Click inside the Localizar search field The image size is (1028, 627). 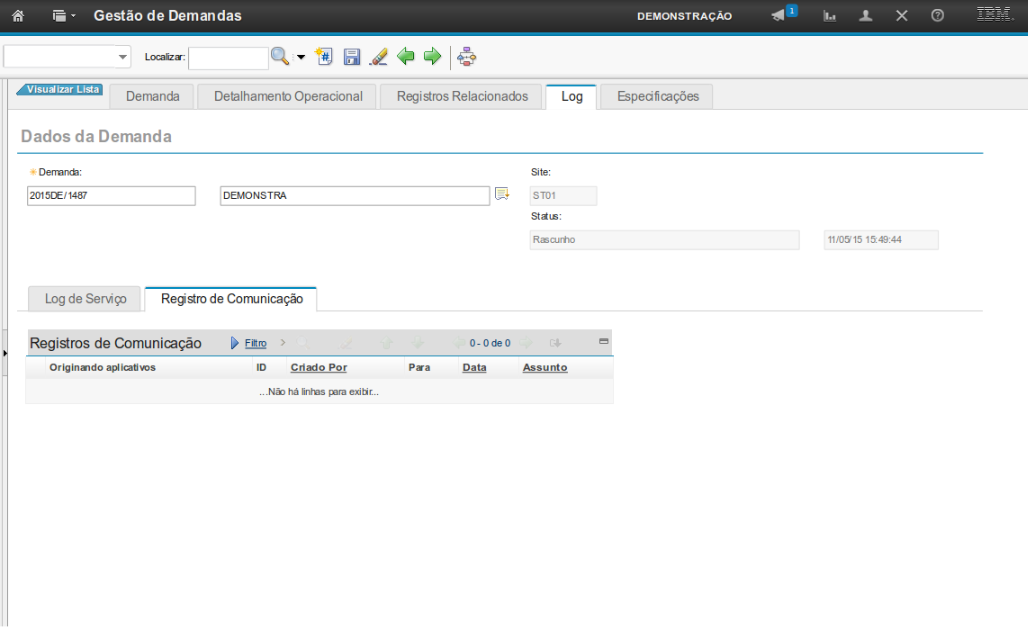coord(228,58)
